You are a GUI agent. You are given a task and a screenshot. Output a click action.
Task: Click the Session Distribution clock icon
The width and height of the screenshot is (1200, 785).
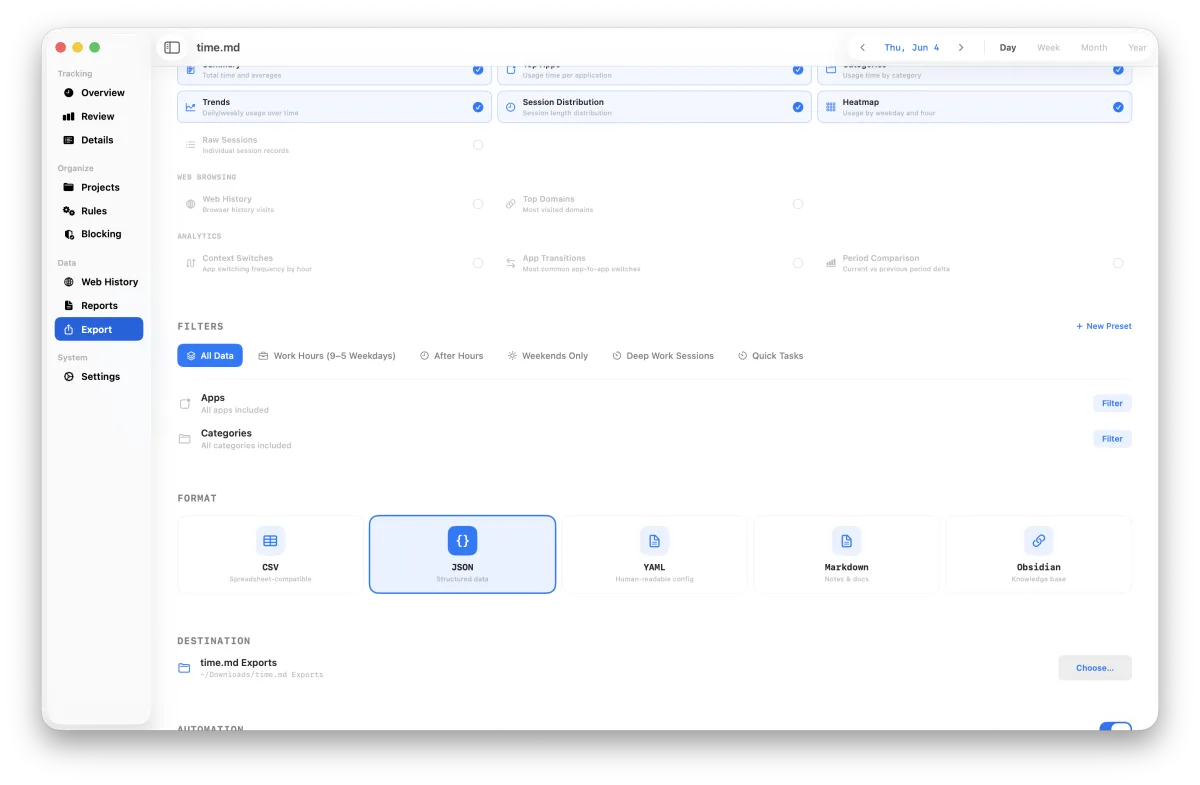511,107
